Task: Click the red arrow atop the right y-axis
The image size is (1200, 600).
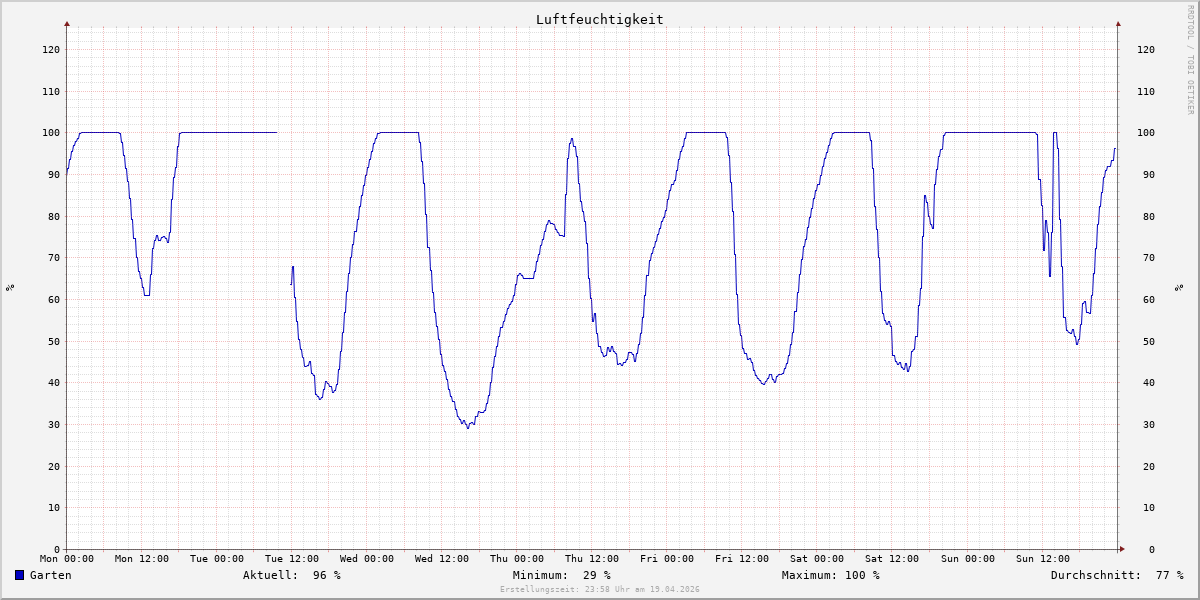Action: click(1118, 23)
